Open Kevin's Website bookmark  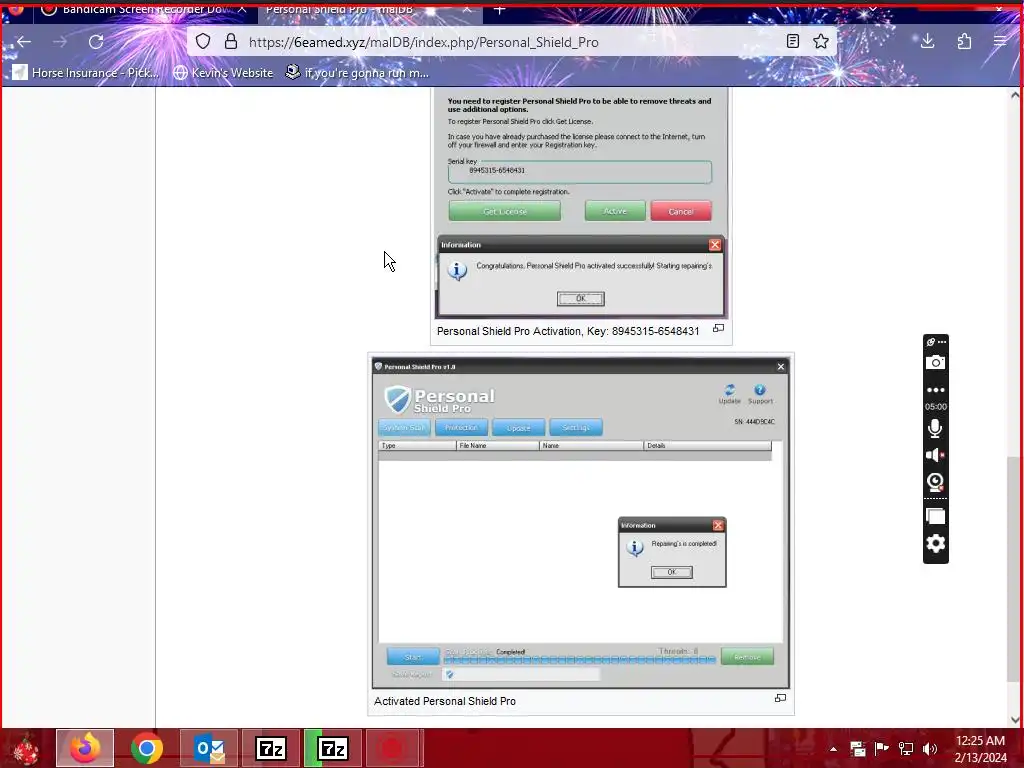pos(223,72)
